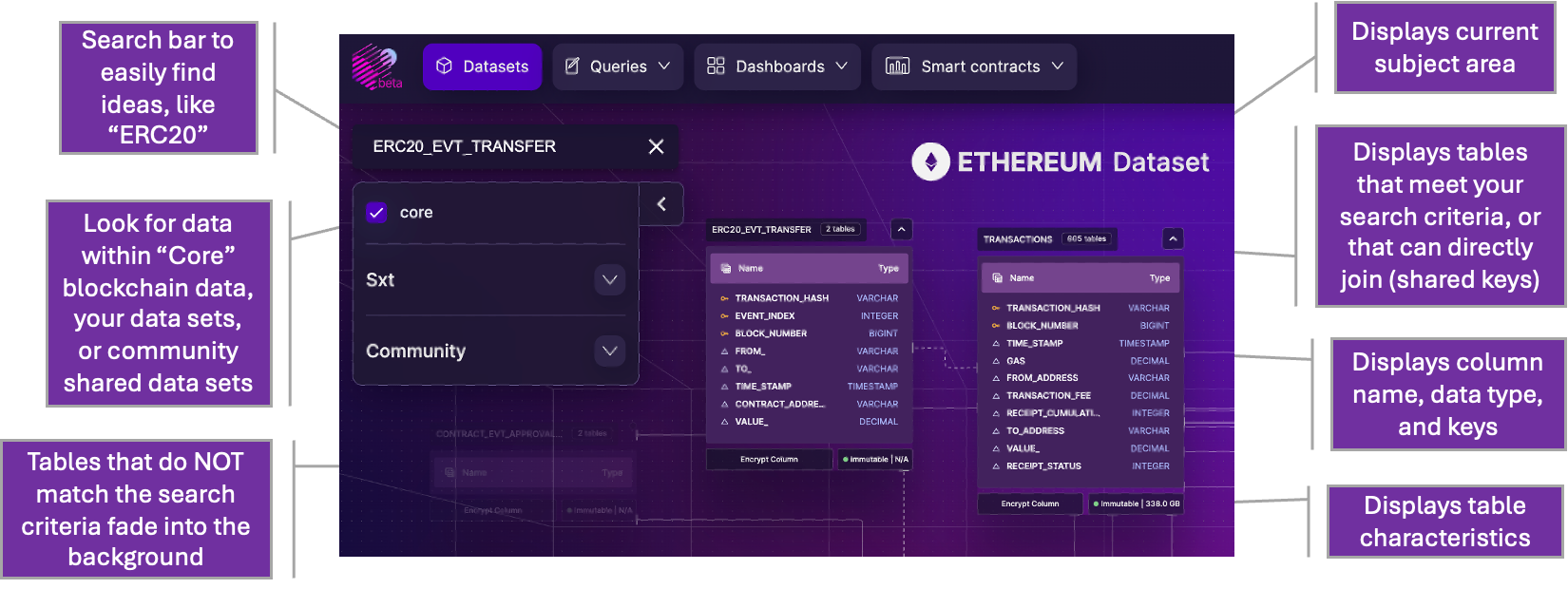
Task: Click Encrypt Column under ERC20_EVT_TRANSFER table
Action: [x=769, y=460]
